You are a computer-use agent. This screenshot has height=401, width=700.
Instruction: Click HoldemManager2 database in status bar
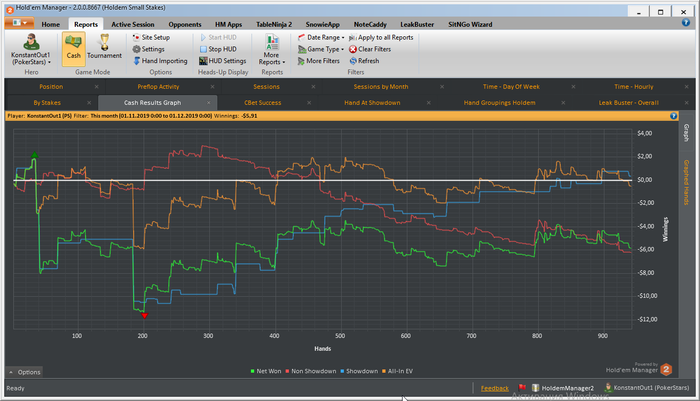tap(563, 388)
